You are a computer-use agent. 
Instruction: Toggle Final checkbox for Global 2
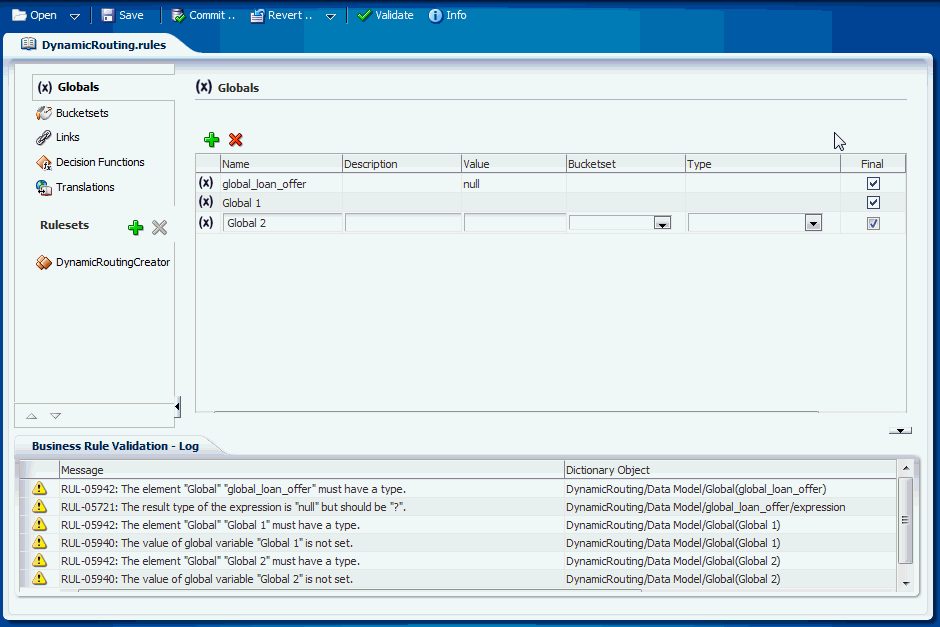coord(873,224)
